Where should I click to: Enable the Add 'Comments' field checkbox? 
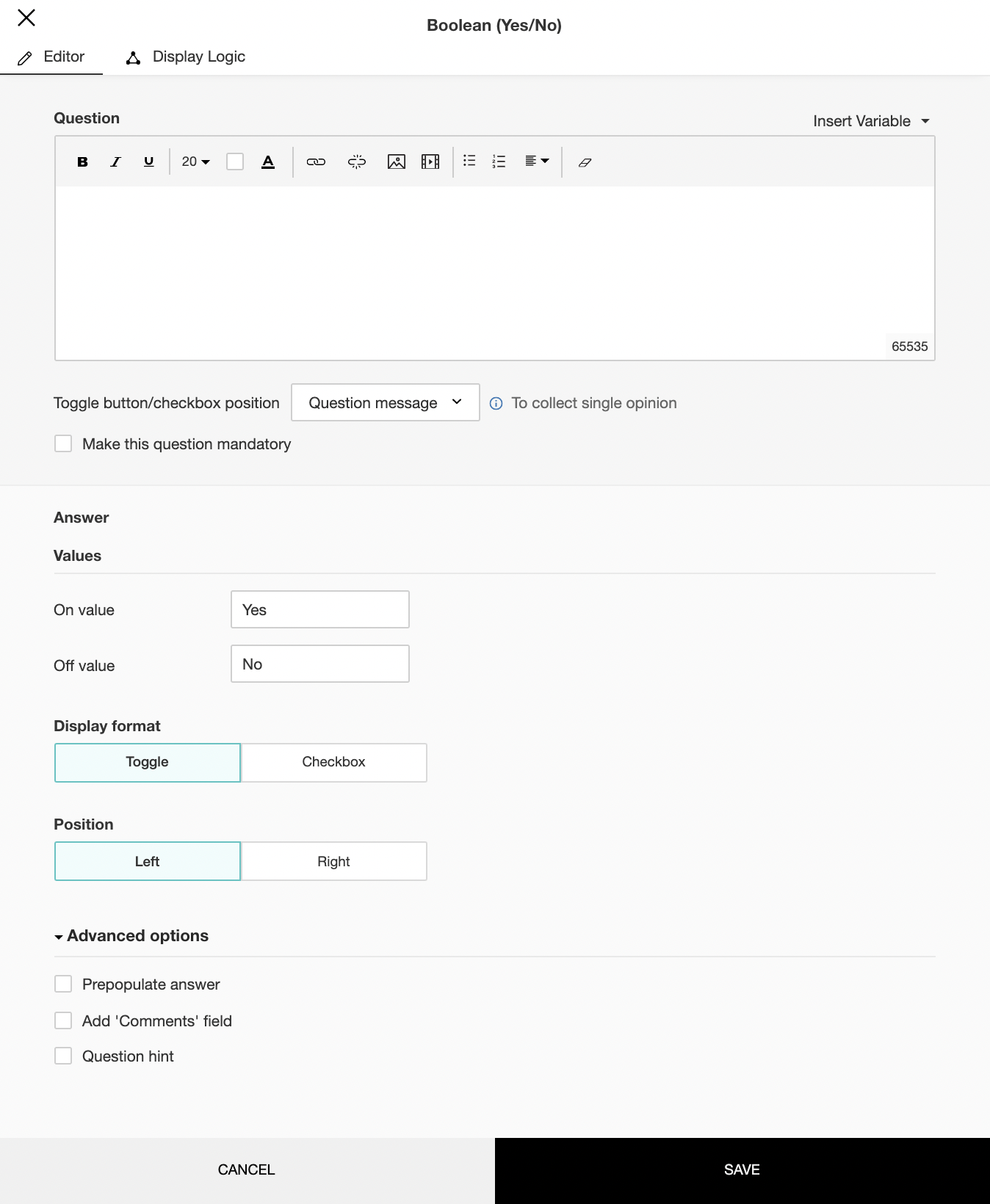point(63,1020)
